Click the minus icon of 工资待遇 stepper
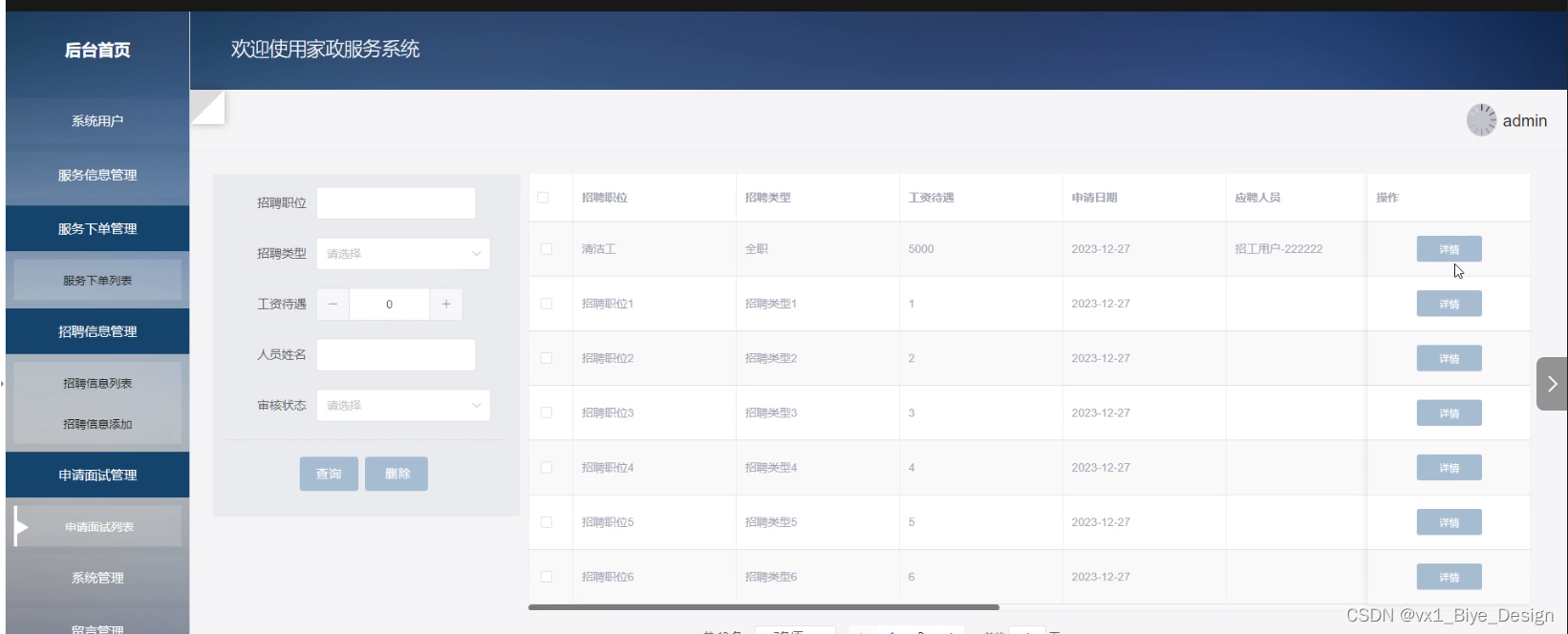 pos(333,304)
